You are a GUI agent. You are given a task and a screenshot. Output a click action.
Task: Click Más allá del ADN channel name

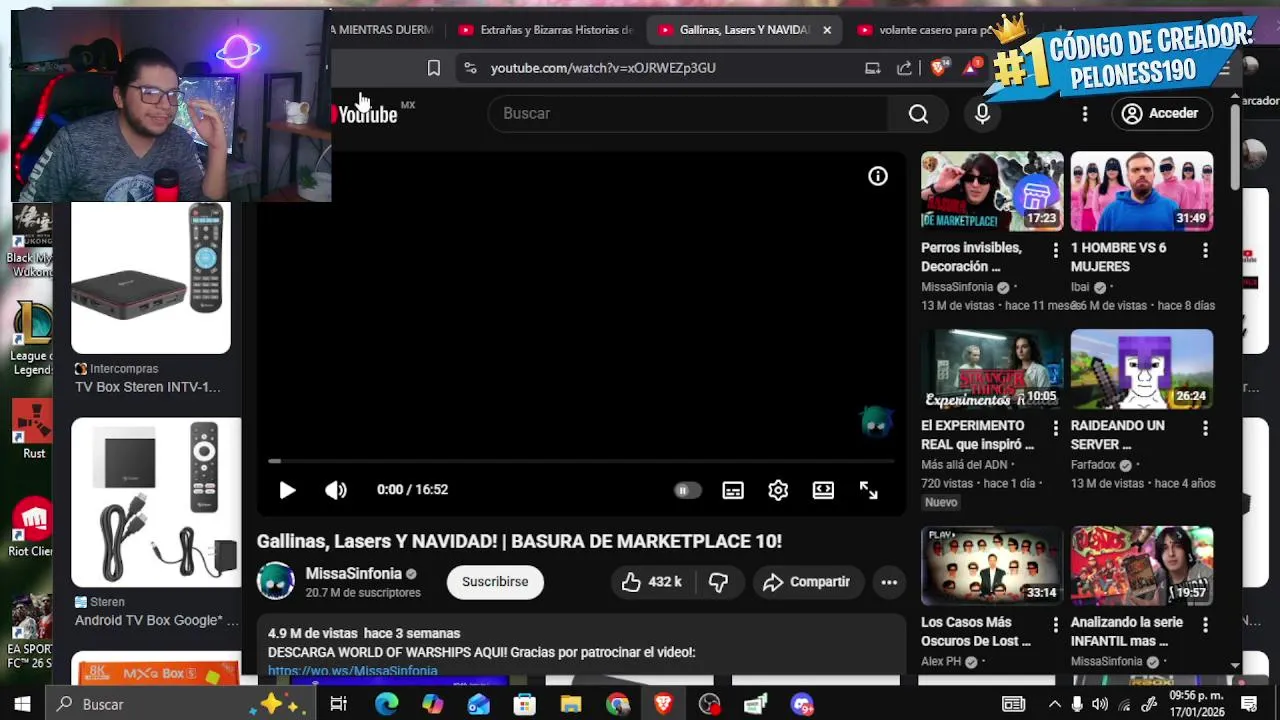[x=965, y=465]
